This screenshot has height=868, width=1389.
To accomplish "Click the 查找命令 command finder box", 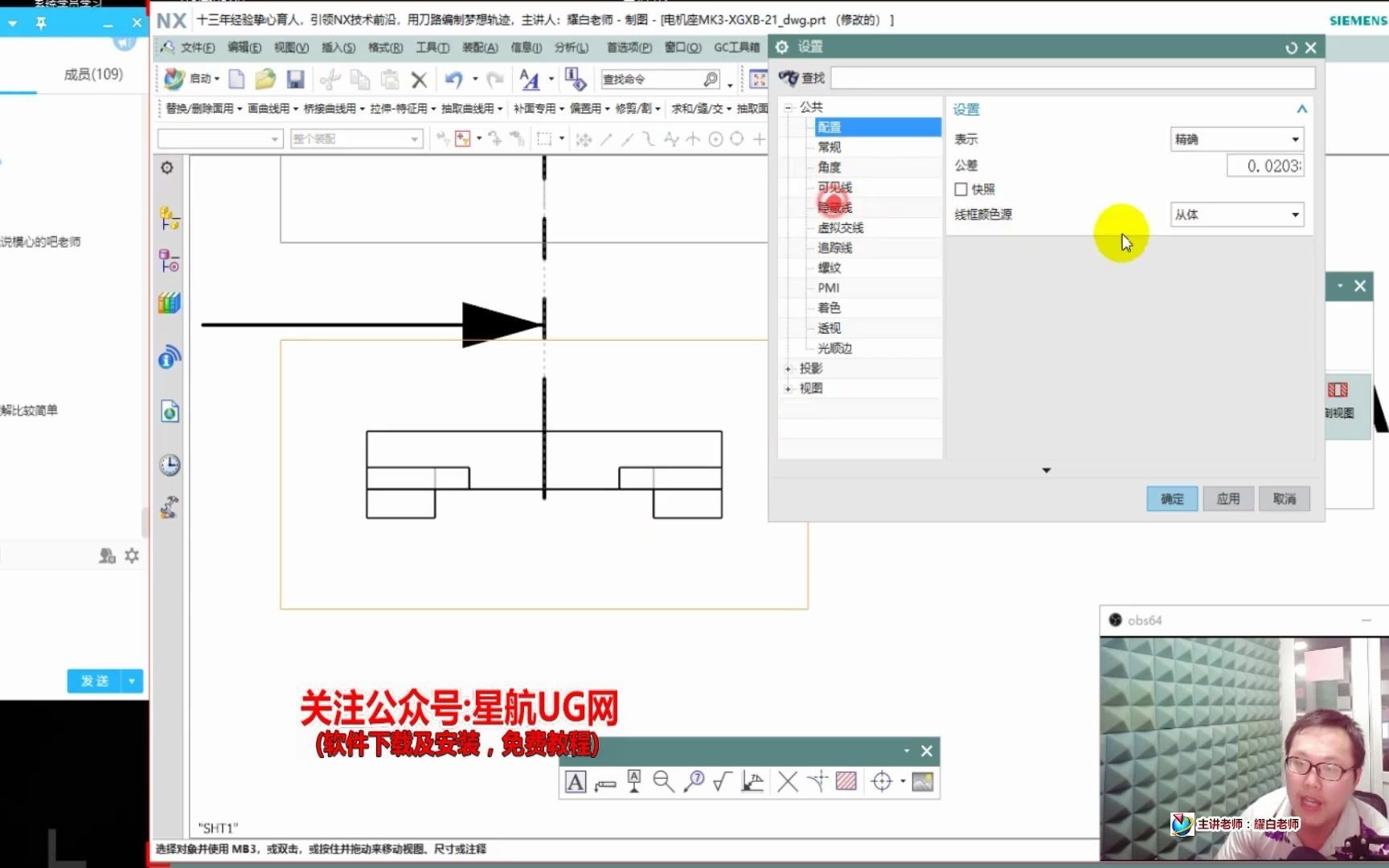I will [x=661, y=79].
